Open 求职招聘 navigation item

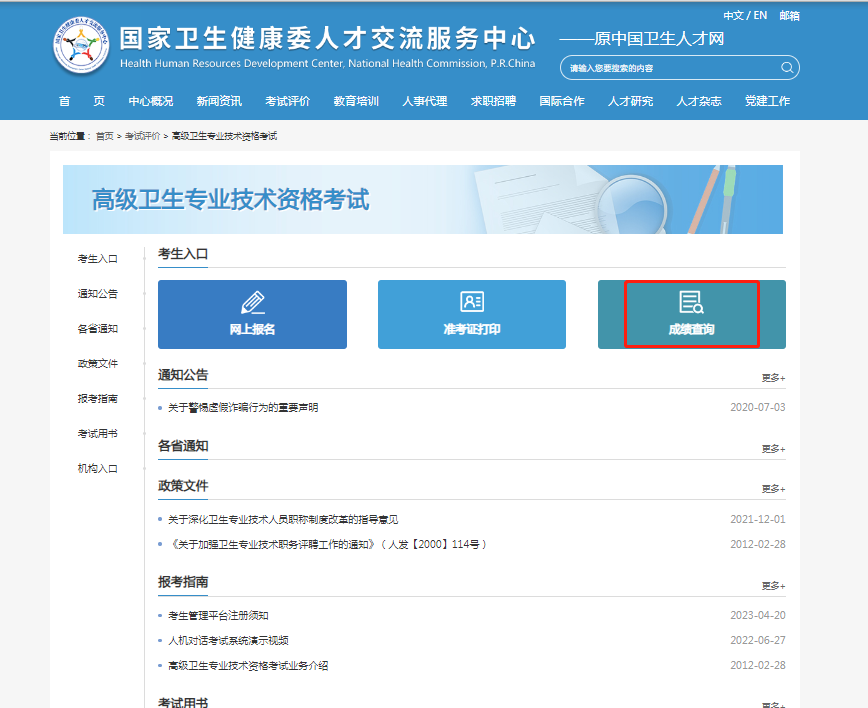[493, 101]
